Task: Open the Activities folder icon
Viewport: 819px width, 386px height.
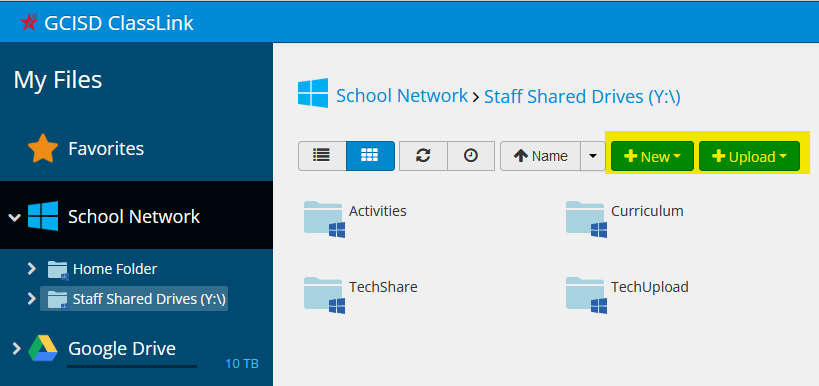Action: pyautogui.click(x=324, y=219)
